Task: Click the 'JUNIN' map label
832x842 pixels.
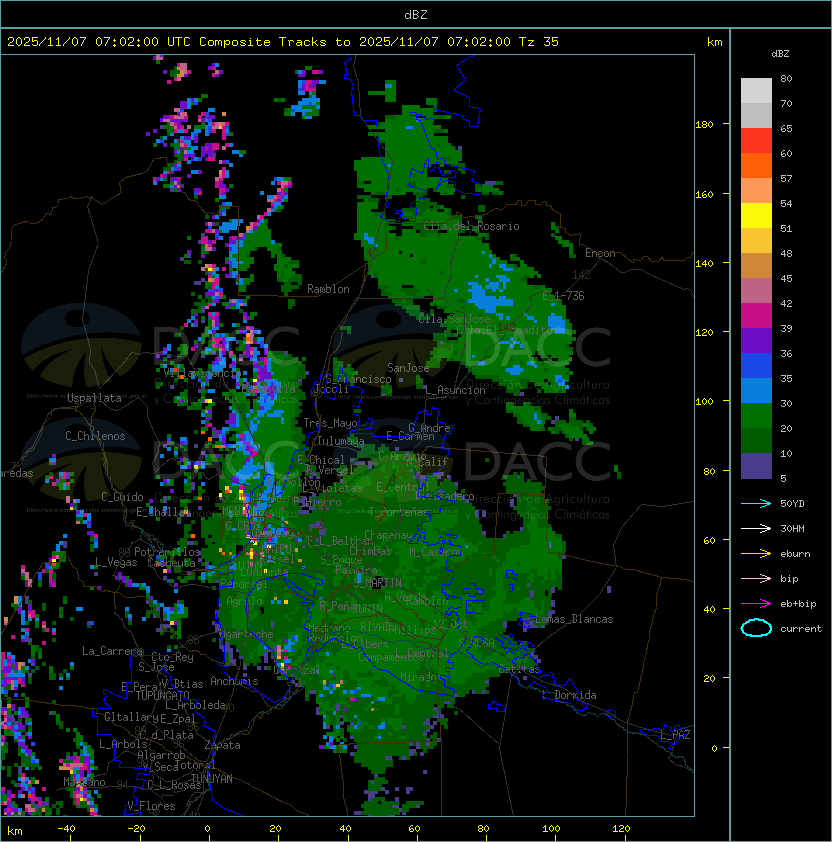Action: (368, 608)
